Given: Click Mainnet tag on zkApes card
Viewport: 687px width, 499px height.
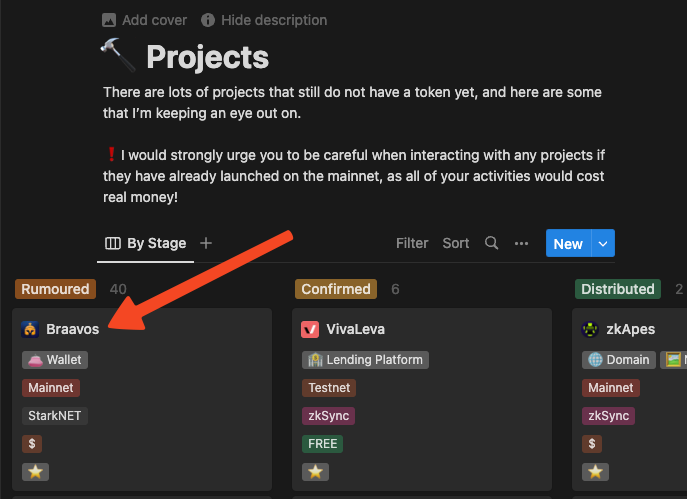Looking at the screenshot, I should (x=611, y=388).
